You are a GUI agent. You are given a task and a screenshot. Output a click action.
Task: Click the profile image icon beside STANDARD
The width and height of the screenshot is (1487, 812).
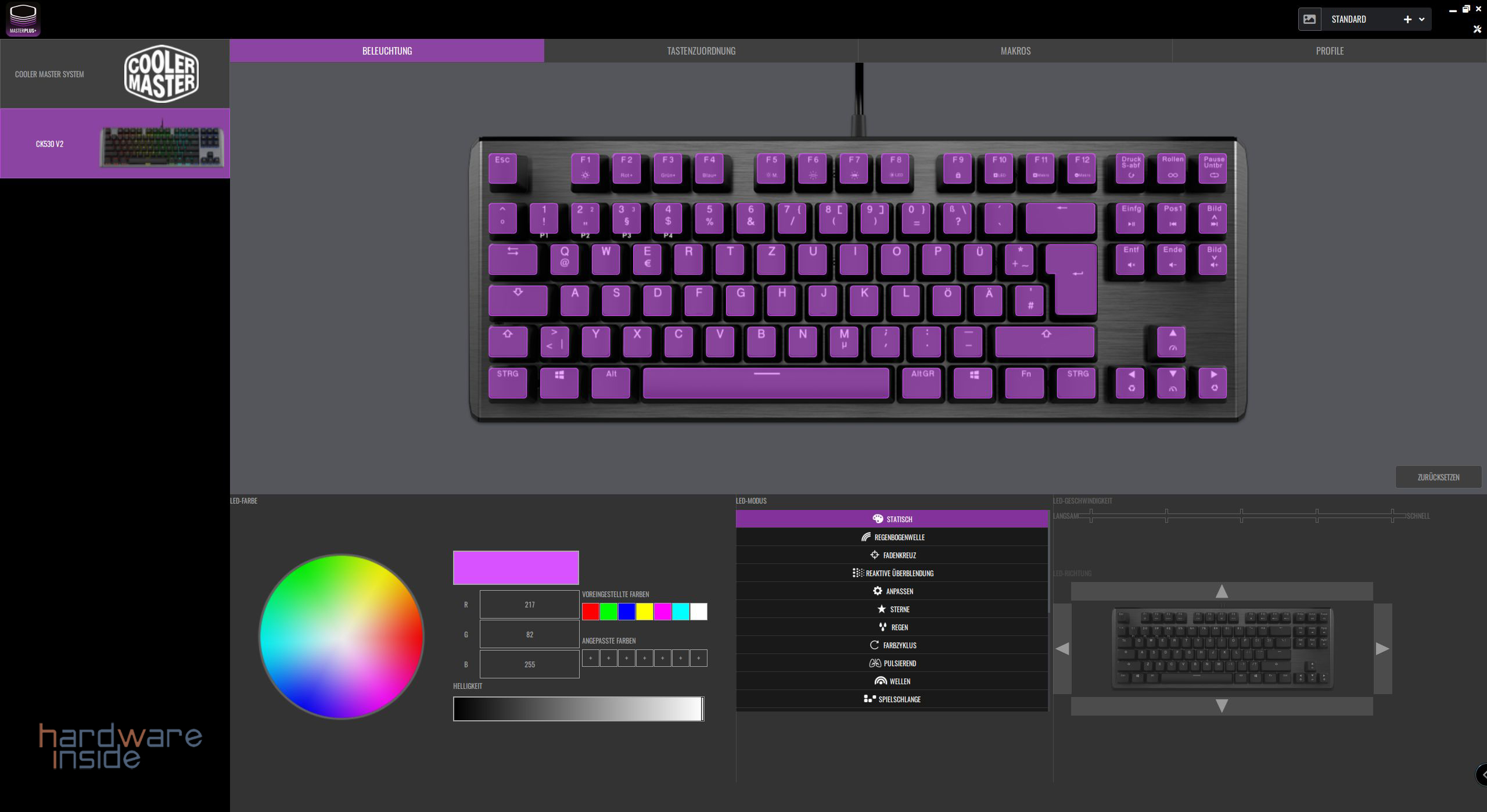[1310, 19]
